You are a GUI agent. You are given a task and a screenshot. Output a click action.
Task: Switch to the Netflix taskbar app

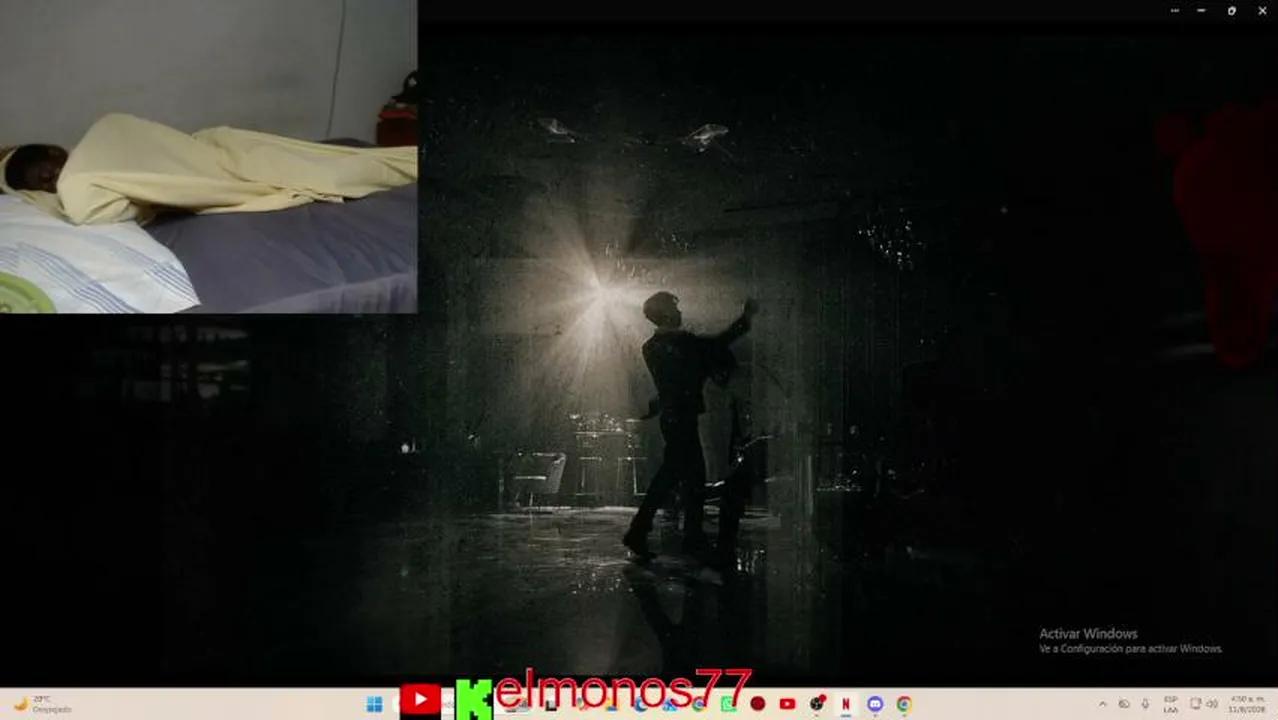(x=846, y=704)
